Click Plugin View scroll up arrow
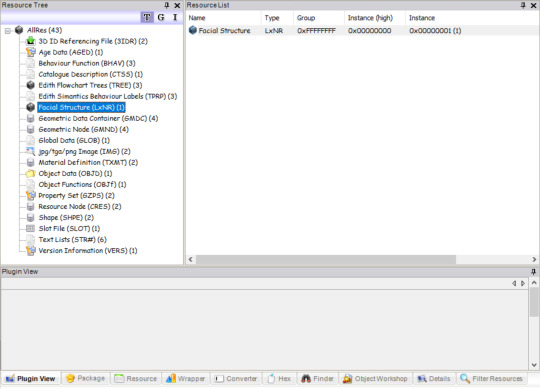The height and width of the screenshot is (389, 540). click(x=534, y=283)
